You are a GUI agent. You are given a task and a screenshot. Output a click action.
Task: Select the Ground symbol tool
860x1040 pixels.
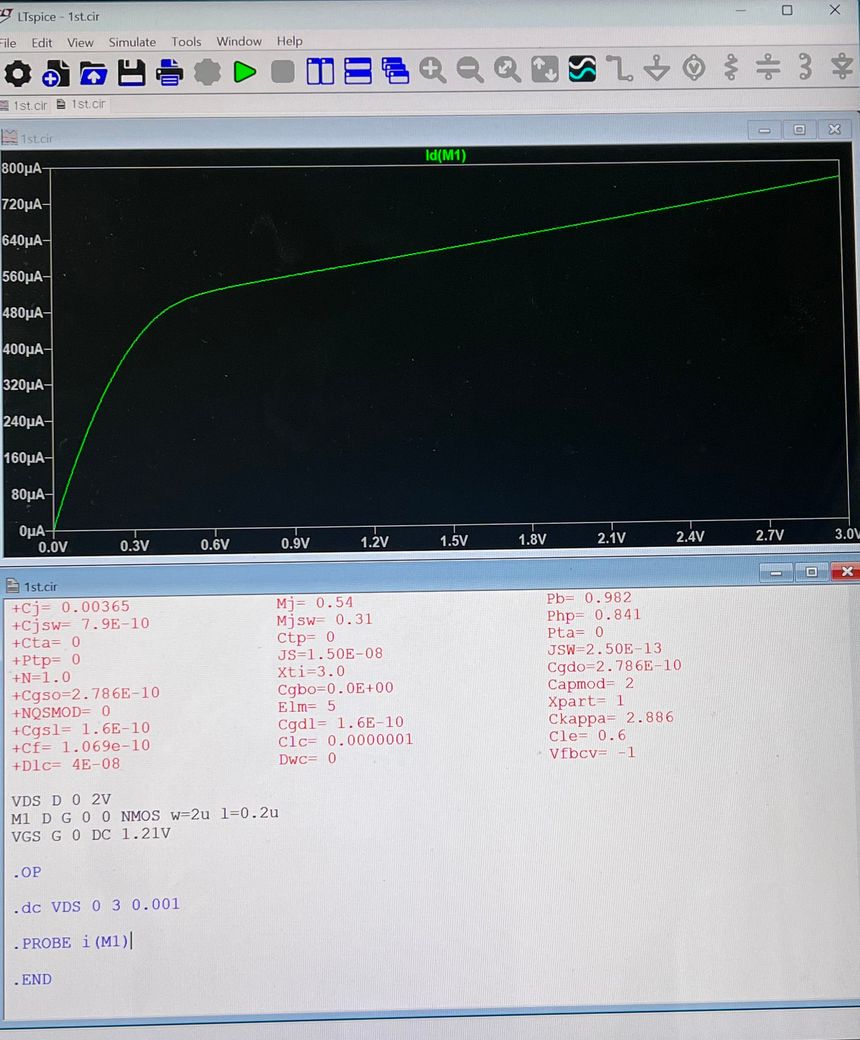[x=657, y=69]
